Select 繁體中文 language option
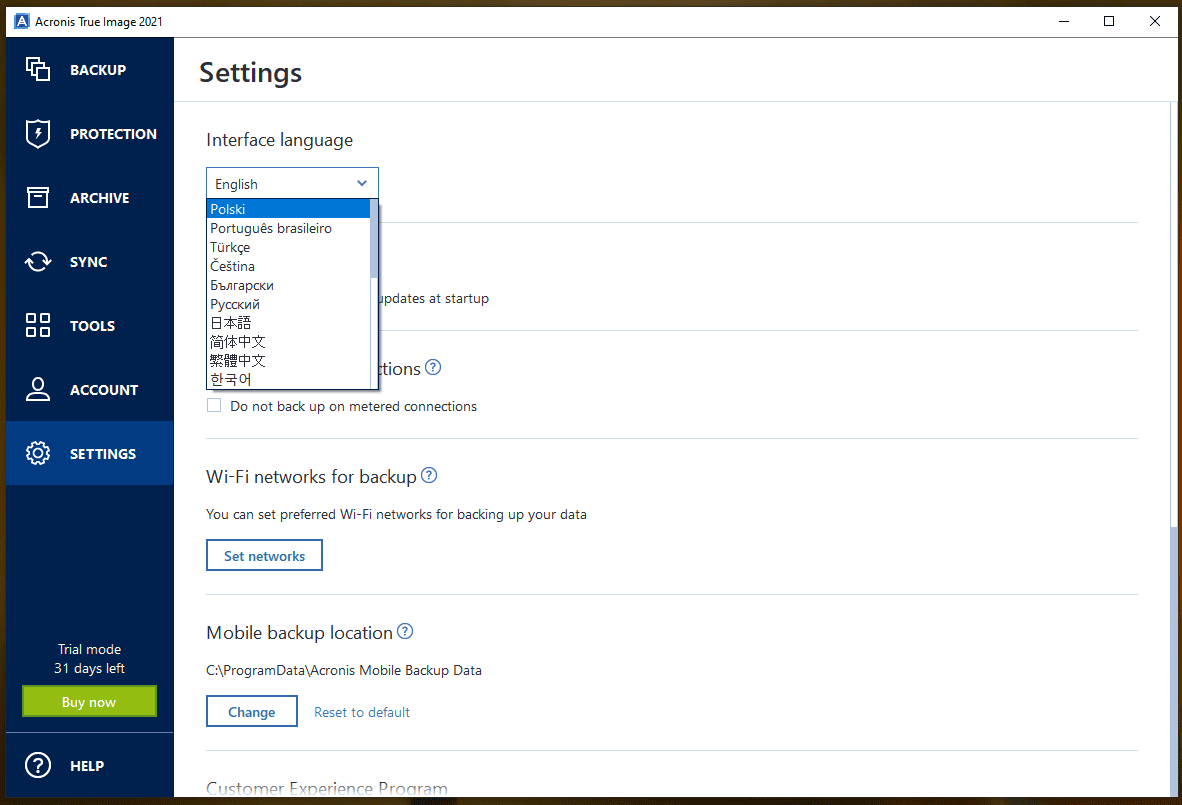Image resolution: width=1182 pixels, height=805 pixels. click(x=289, y=360)
